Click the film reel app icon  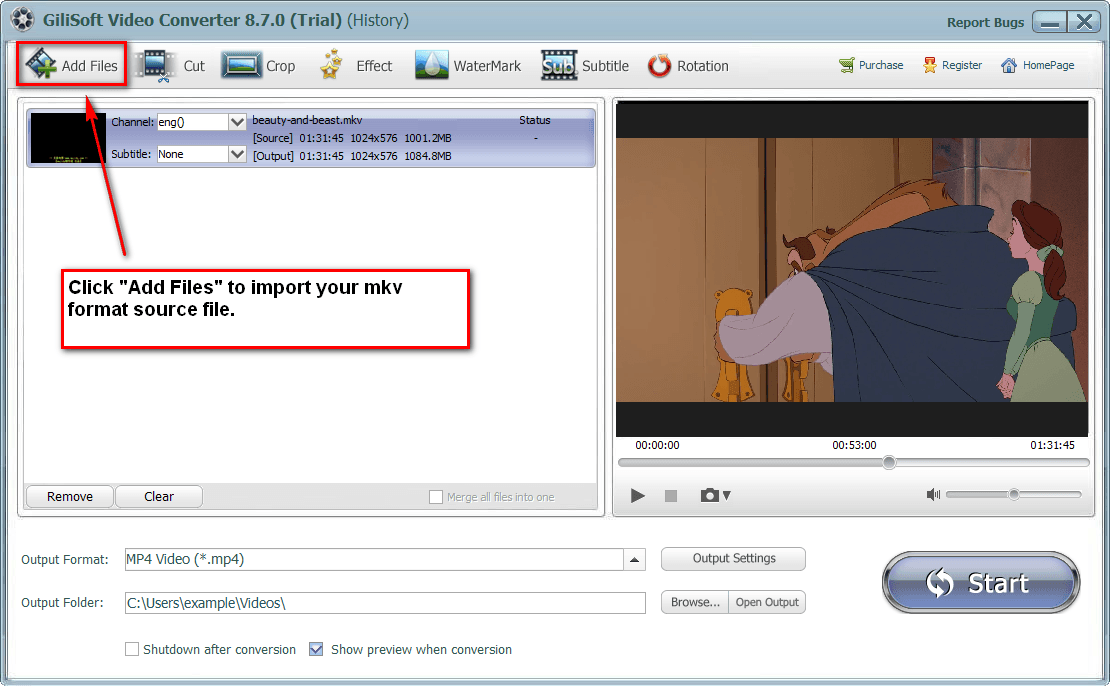pyautogui.click(x=23, y=20)
